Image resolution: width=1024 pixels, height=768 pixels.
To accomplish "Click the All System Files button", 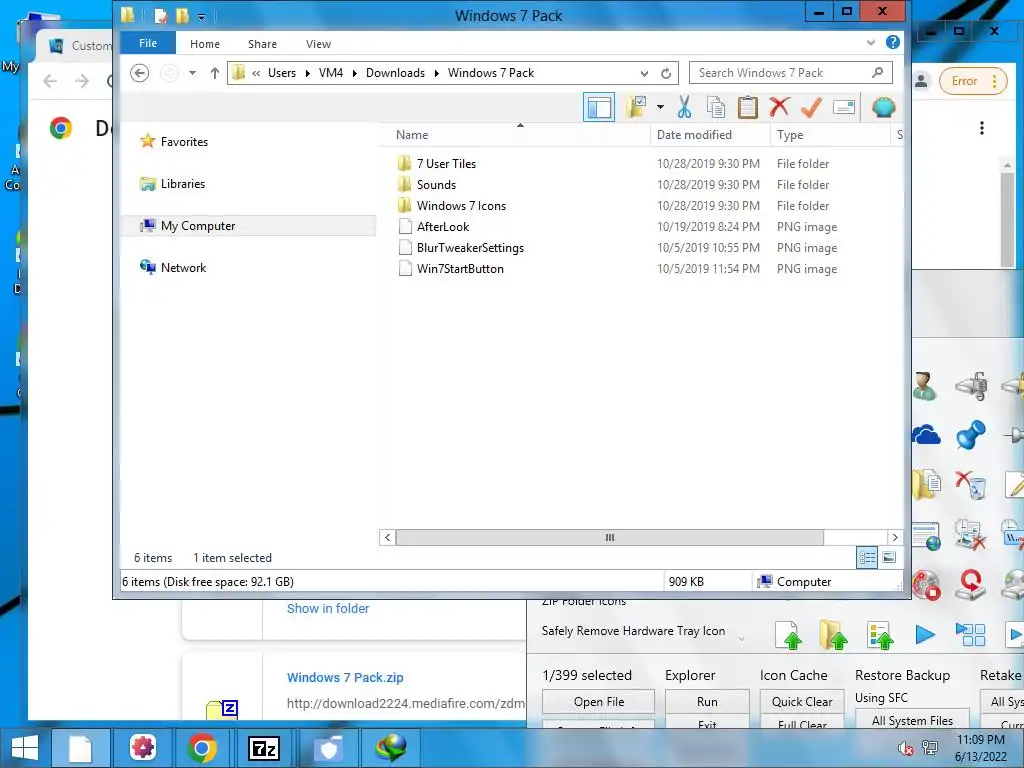I will (x=912, y=720).
